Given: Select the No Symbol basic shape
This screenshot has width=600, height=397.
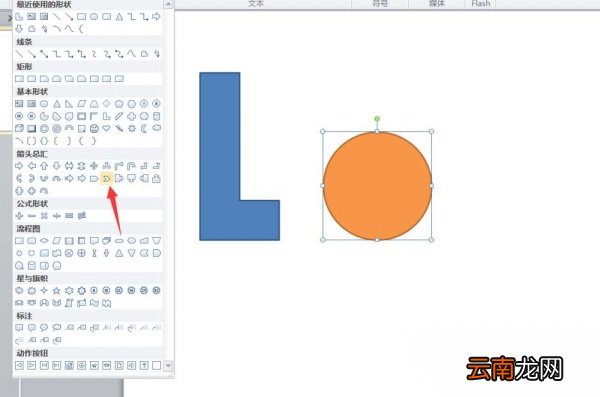Looking at the screenshot, I should click(57, 129).
